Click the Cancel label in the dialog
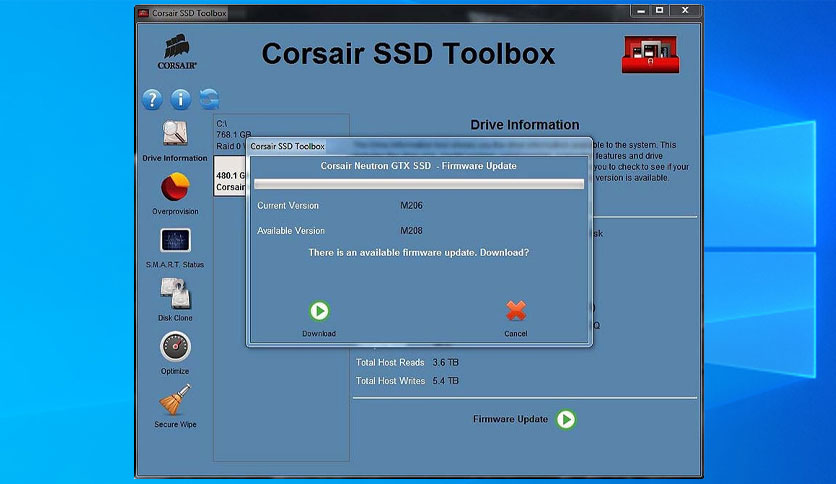 click(x=516, y=334)
